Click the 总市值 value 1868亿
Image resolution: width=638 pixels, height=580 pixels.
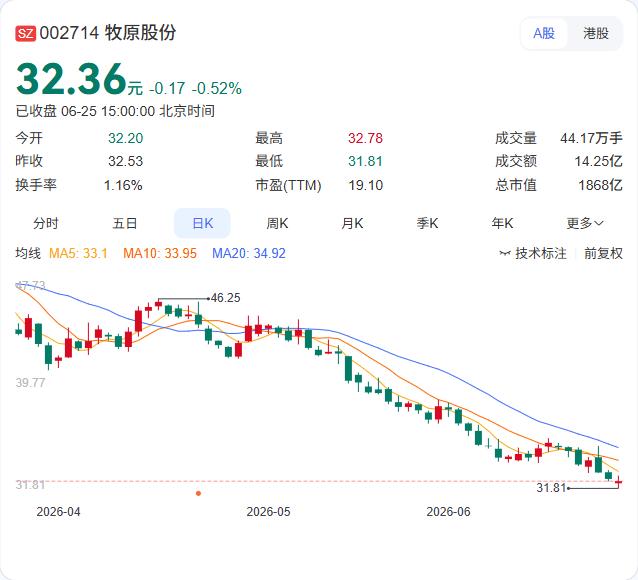(600, 185)
